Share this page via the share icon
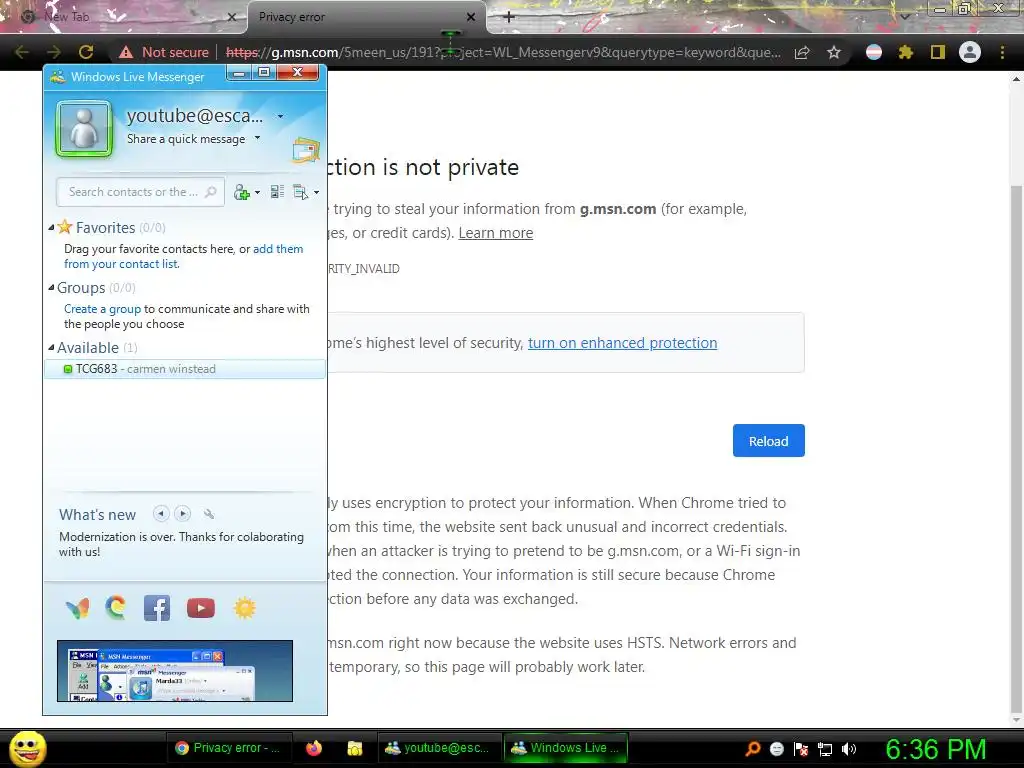The width and height of the screenshot is (1024, 768). click(801, 52)
